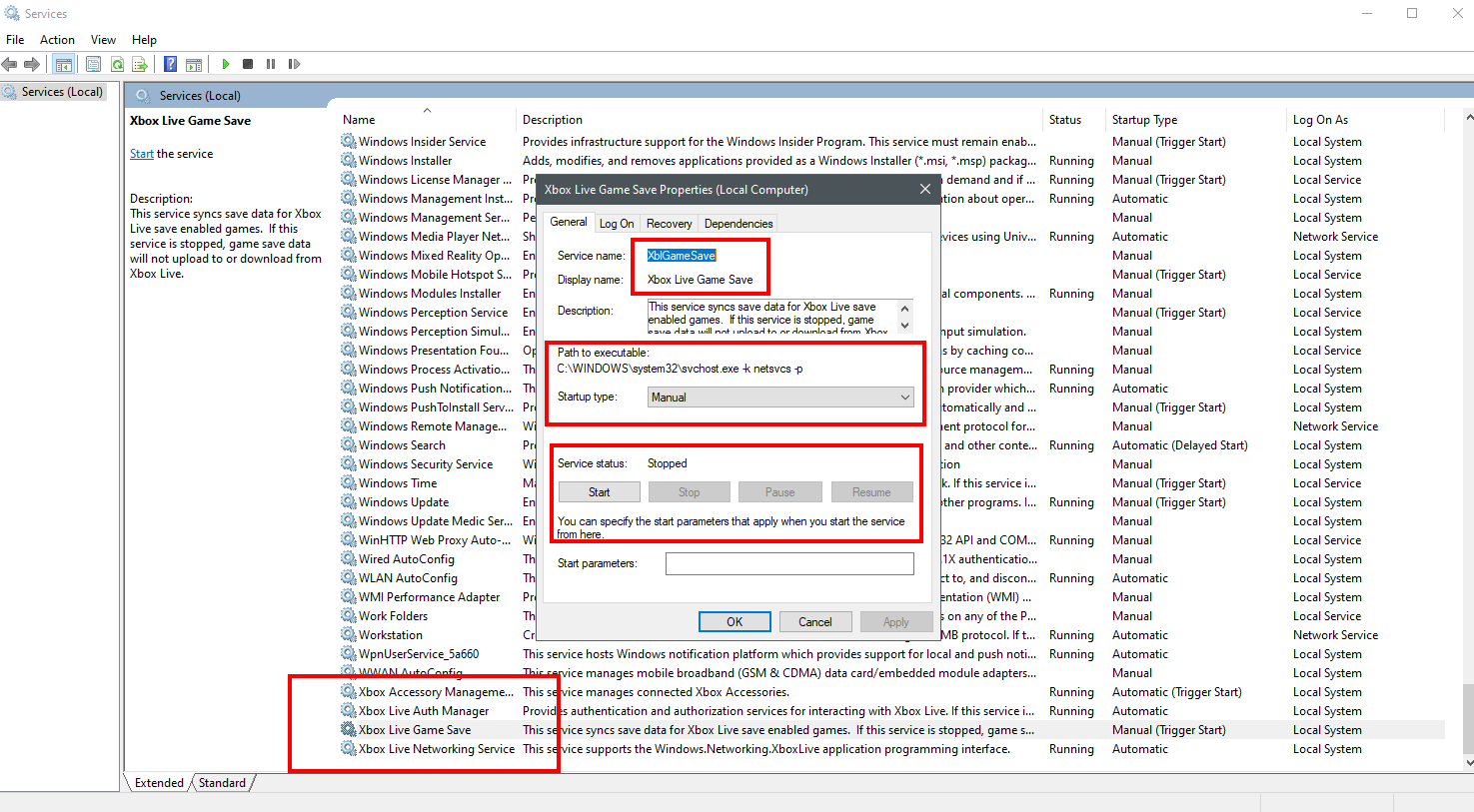Click the Refresh toolbar icon

[117, 64]
